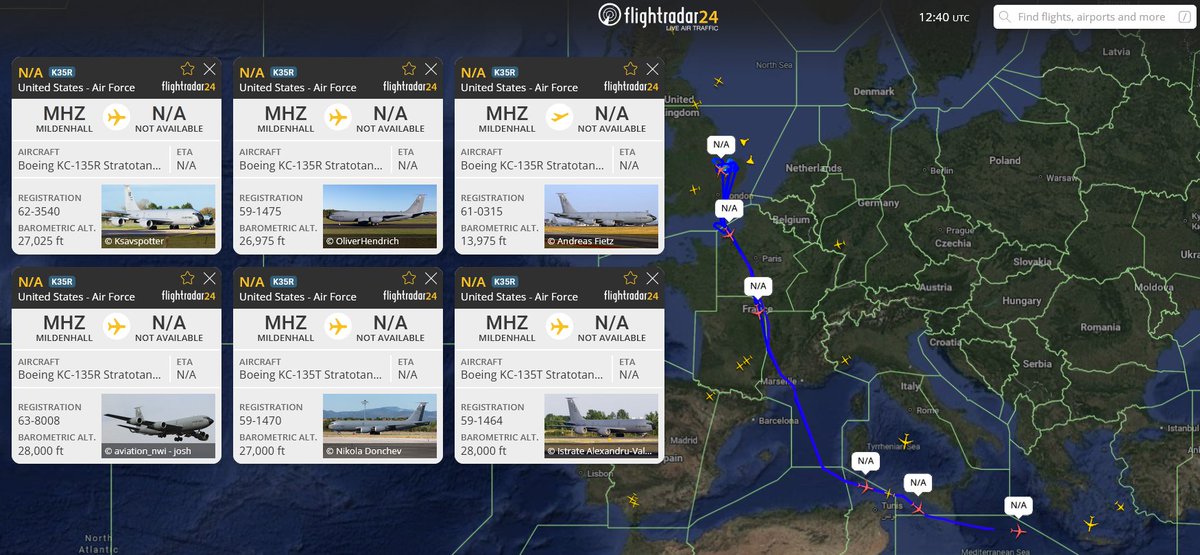Open the flightradar24 logo at top center
Screen dimensions: 1200x555
click(657, 16)
